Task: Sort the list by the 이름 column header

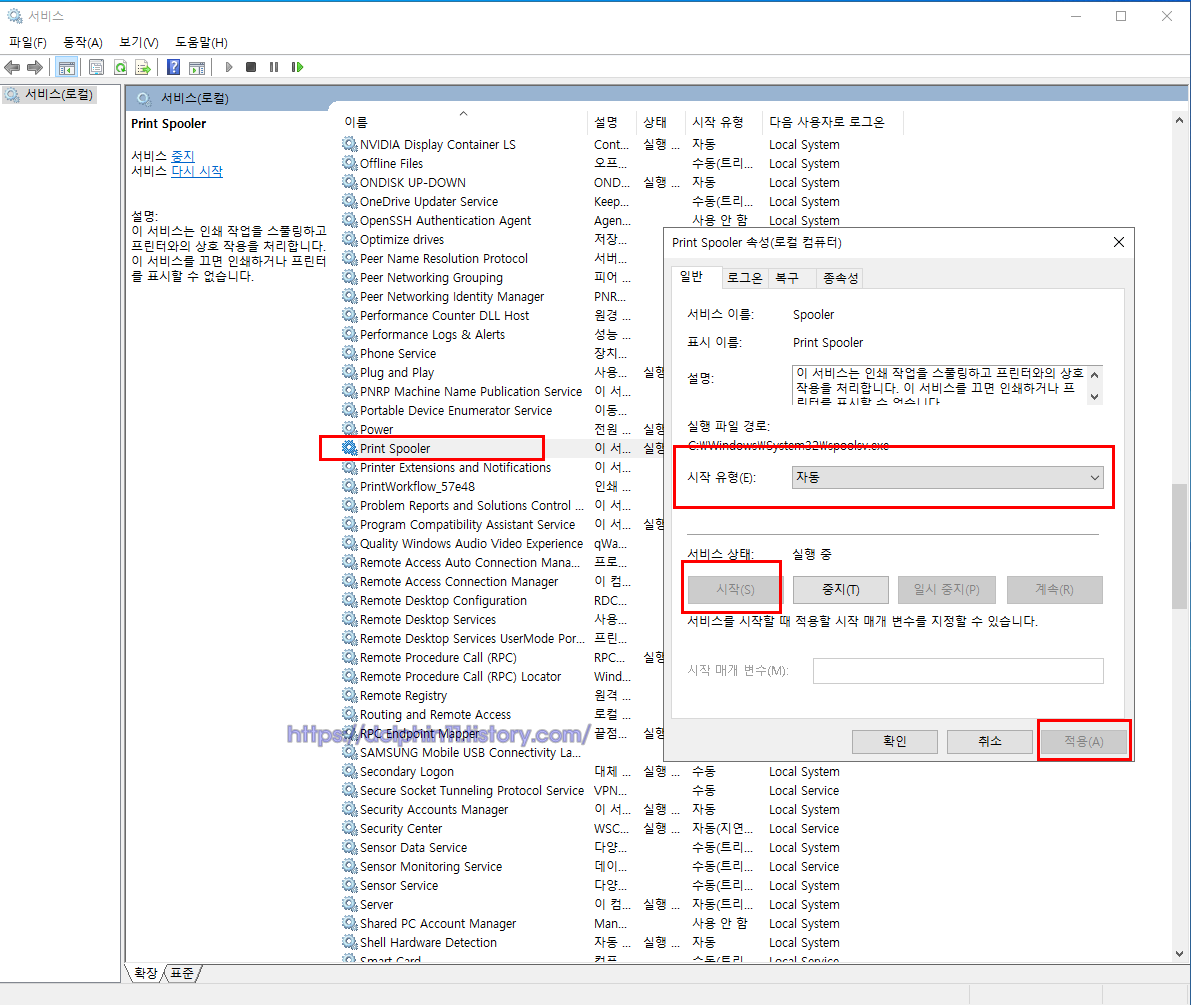Action: 463,122
